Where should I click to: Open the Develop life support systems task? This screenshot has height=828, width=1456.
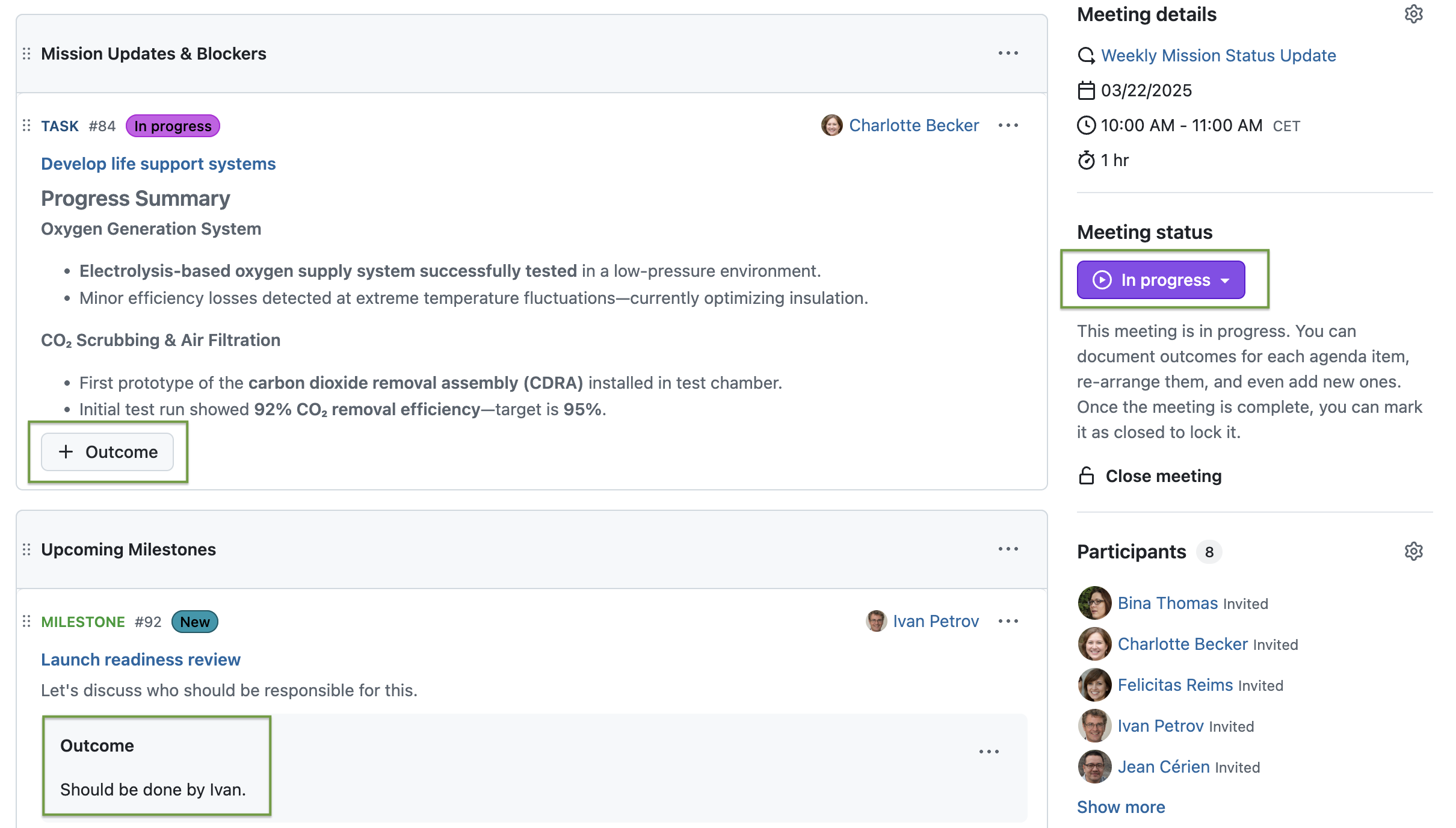pyautogui.click(x=158, y=163)
